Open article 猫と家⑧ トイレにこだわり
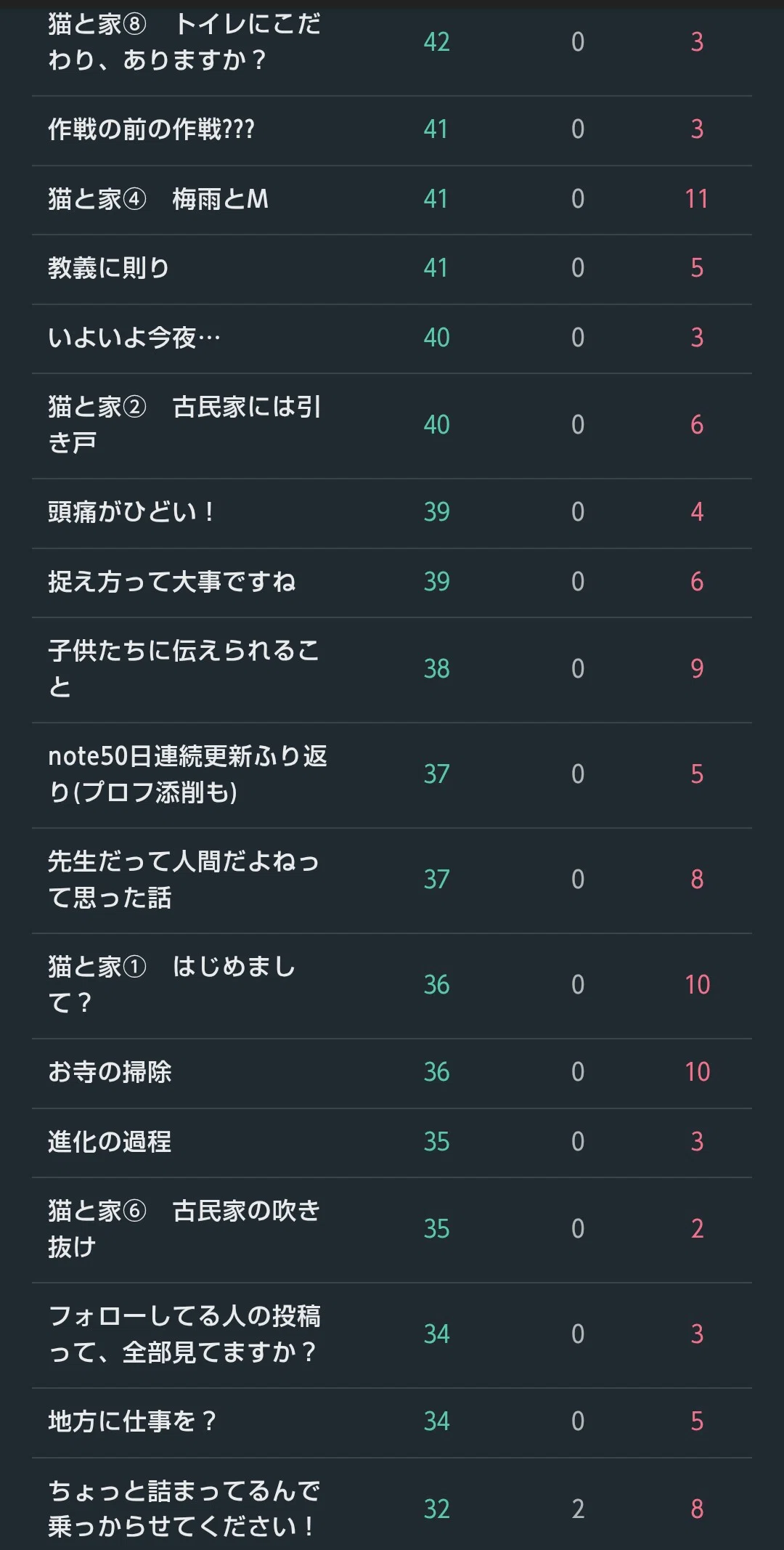 tap(184, 41)
